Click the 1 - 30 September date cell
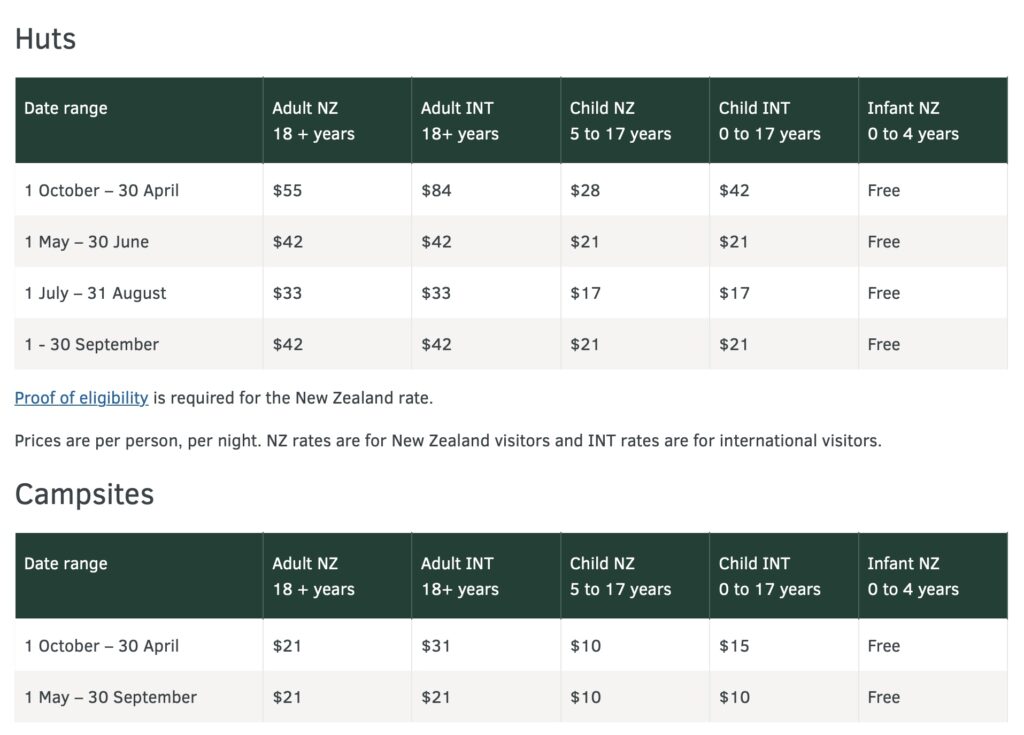 pos(92,344)
